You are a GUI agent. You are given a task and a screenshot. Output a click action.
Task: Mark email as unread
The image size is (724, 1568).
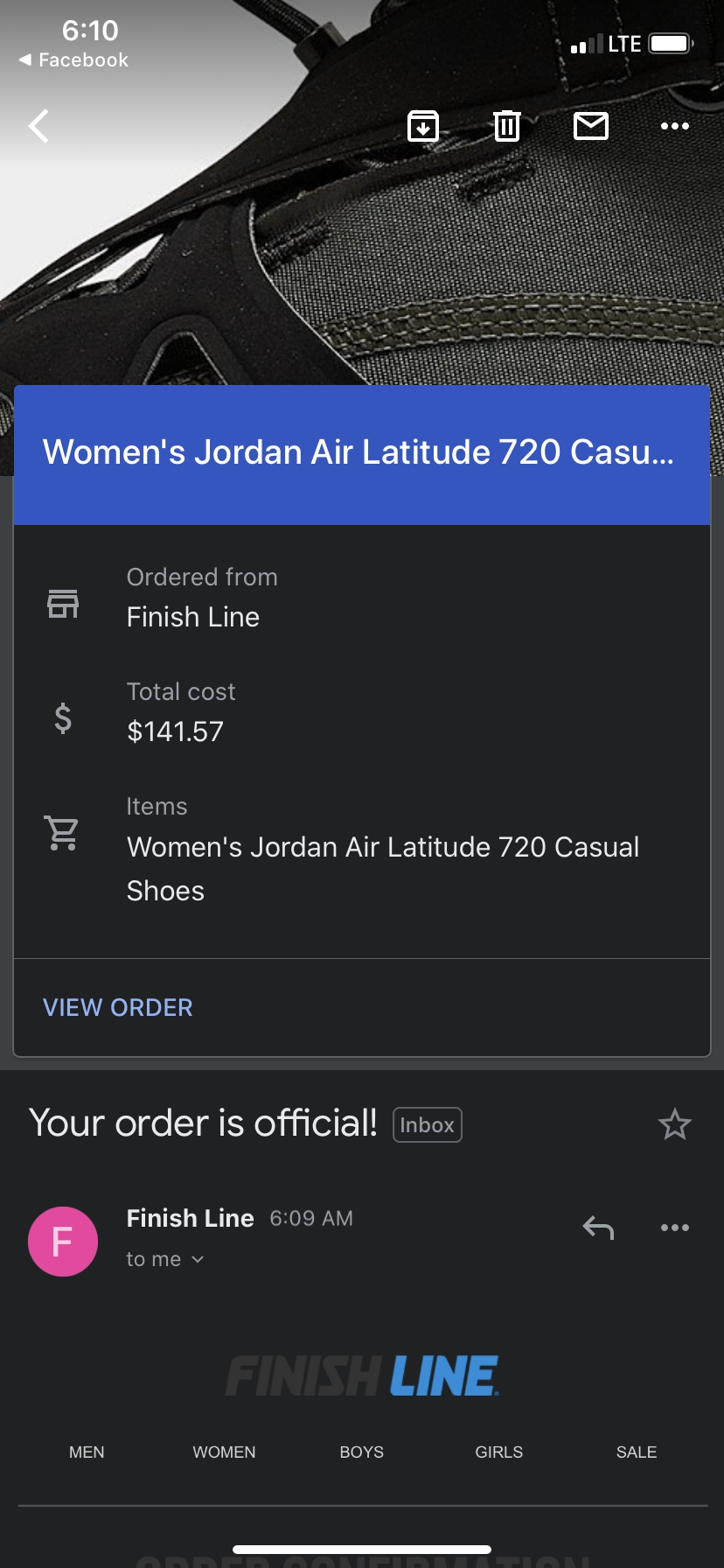[x=591, y=126]
